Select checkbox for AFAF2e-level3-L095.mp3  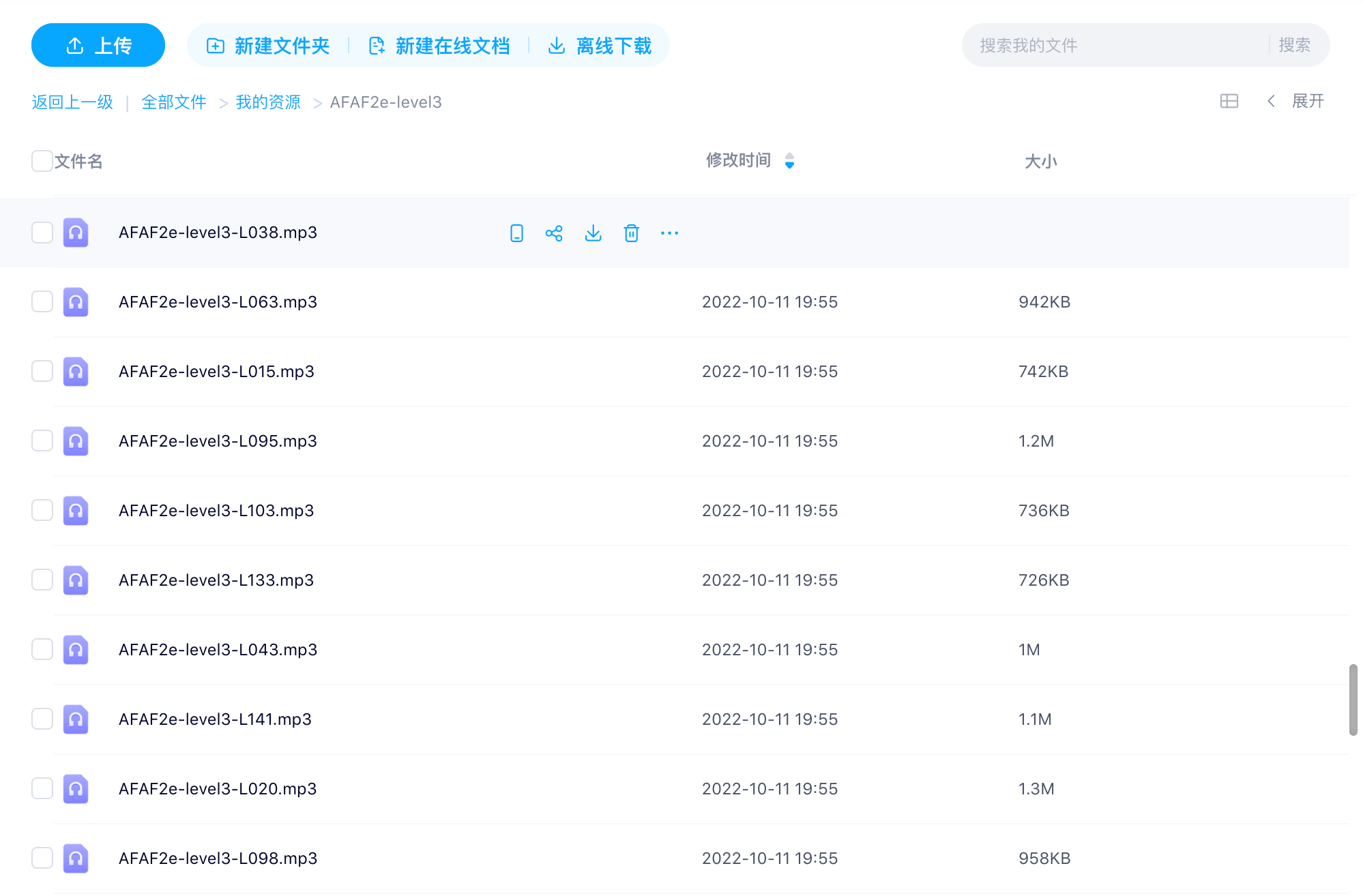coord(42,441)
